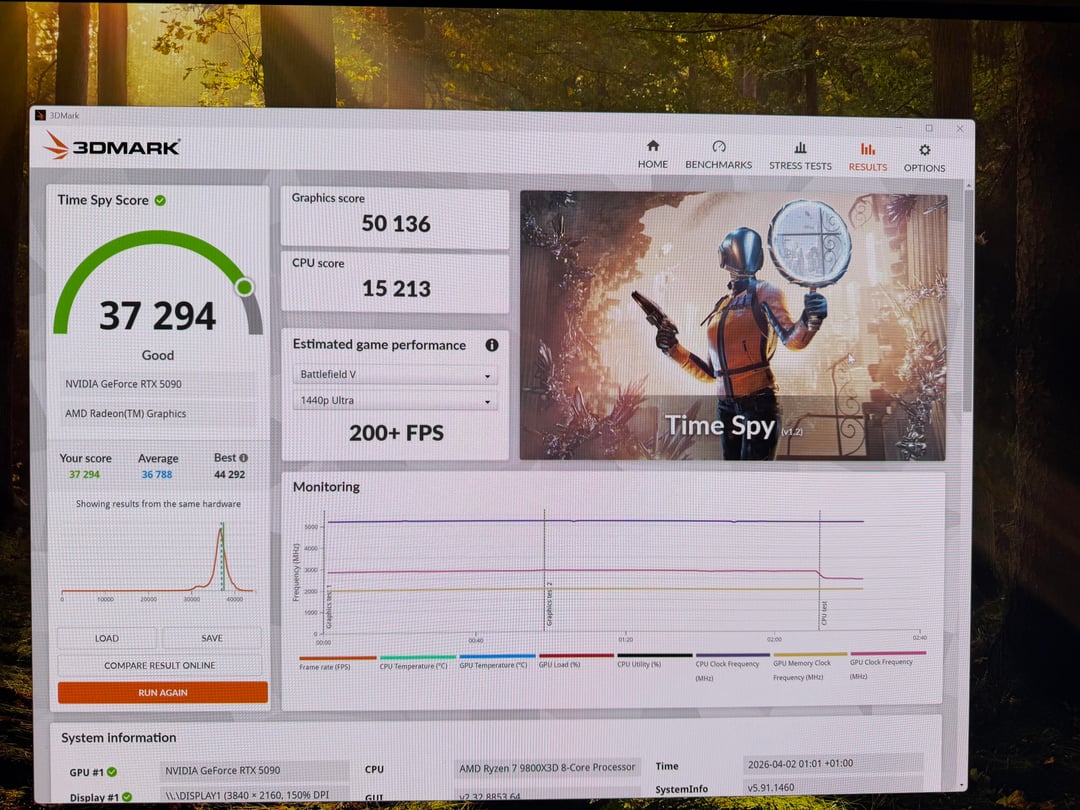Click the Save result button

212,638
